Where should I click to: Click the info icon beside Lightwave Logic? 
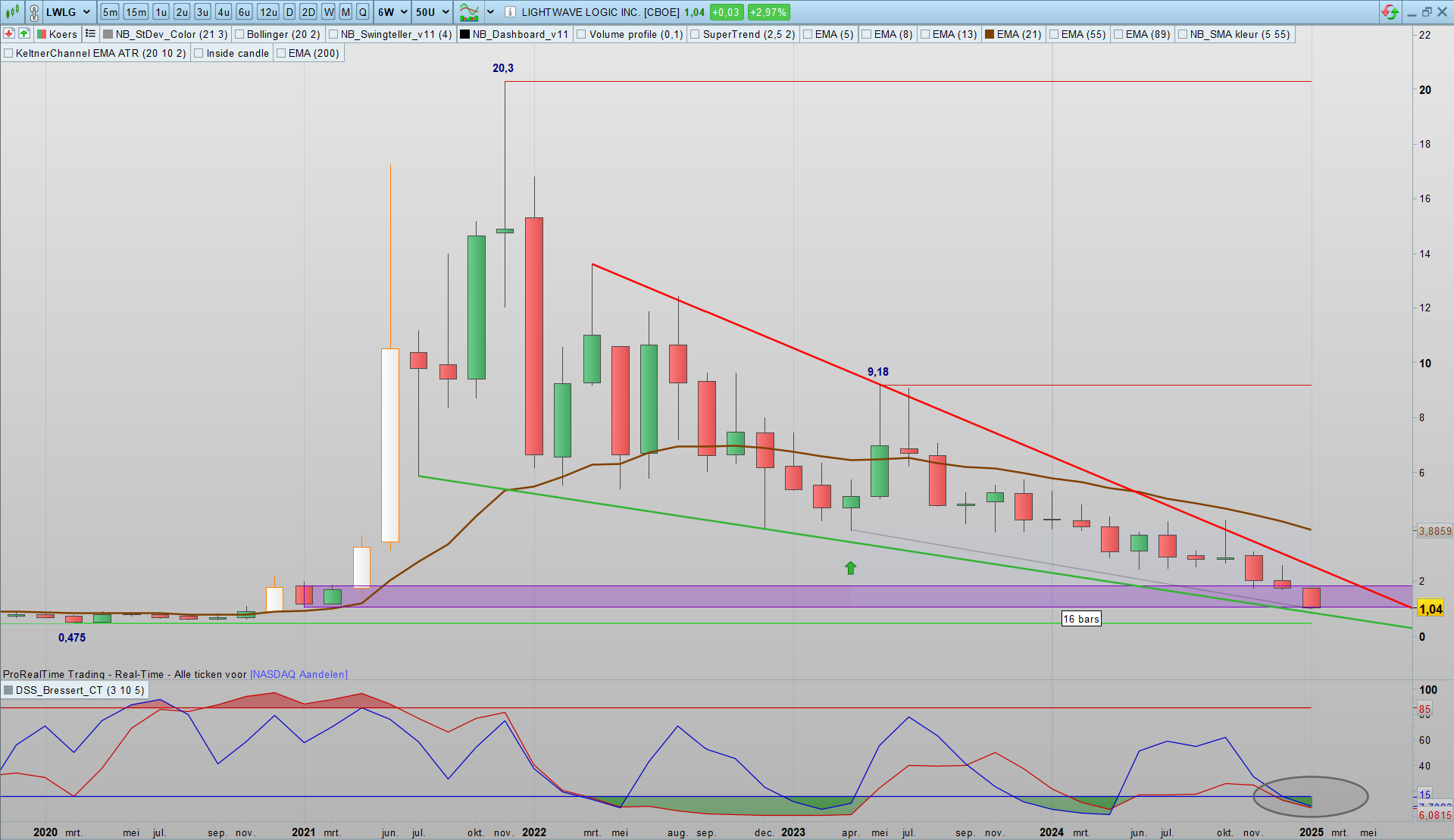click(x=510, y=12)
